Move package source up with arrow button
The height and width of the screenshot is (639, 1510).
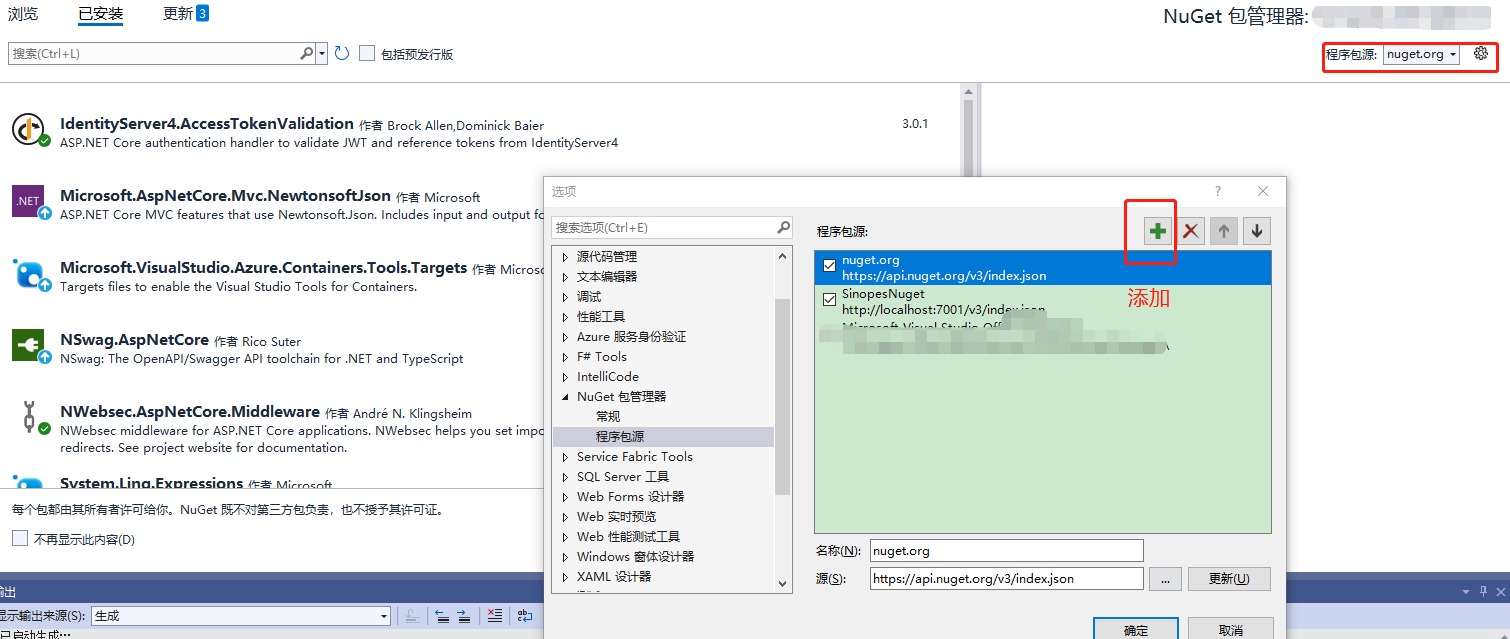[1224, 231]
